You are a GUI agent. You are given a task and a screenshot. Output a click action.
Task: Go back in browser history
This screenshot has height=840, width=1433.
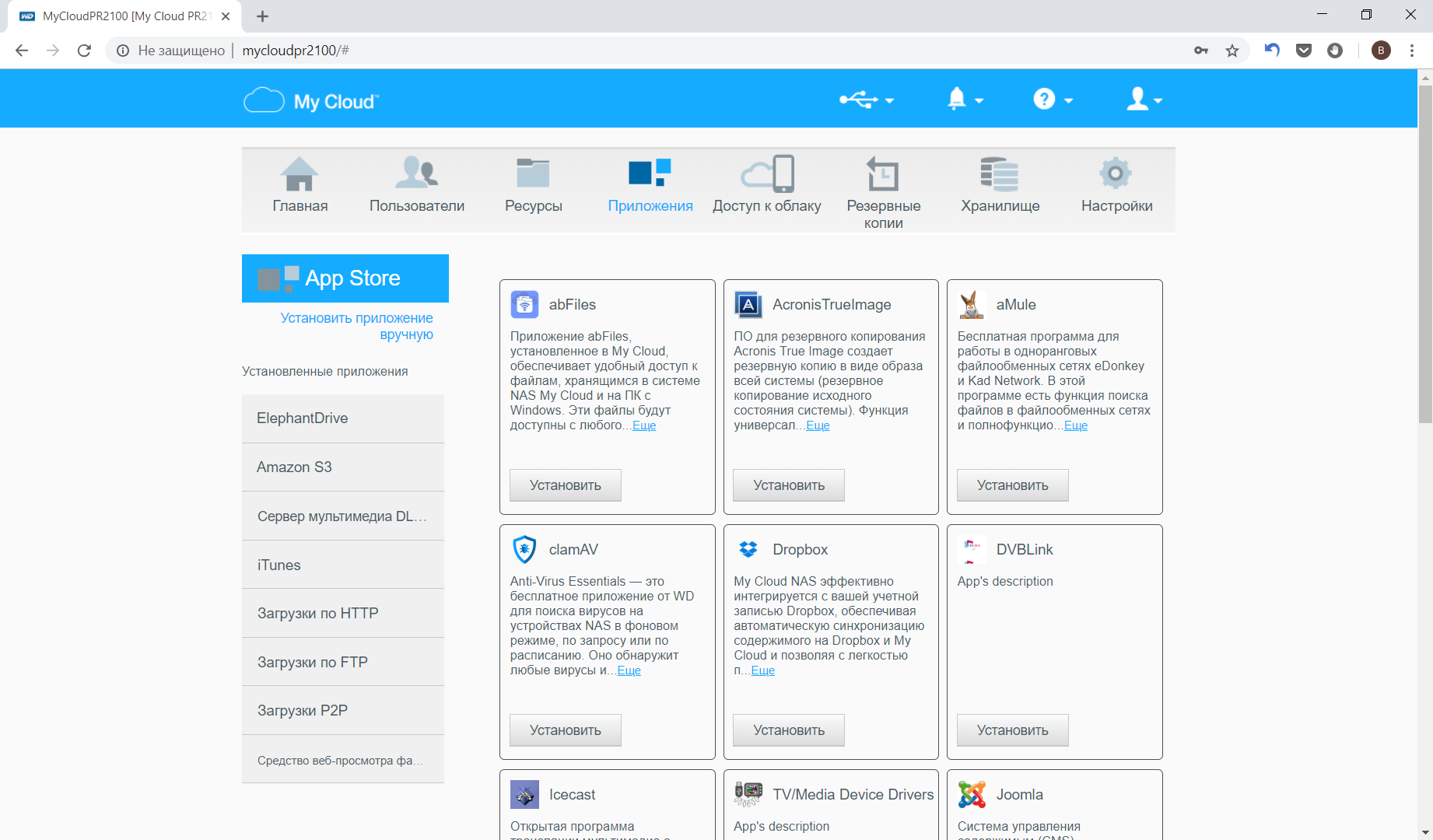pos(22,51)
